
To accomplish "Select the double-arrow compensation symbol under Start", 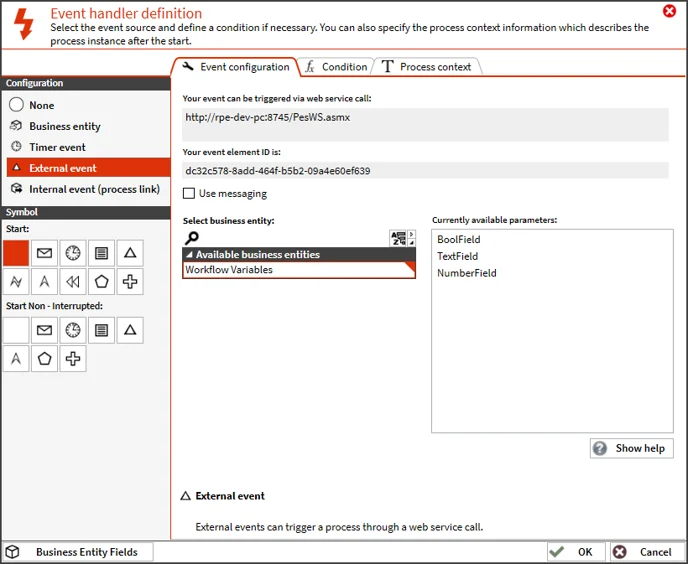I will (73, 282).
